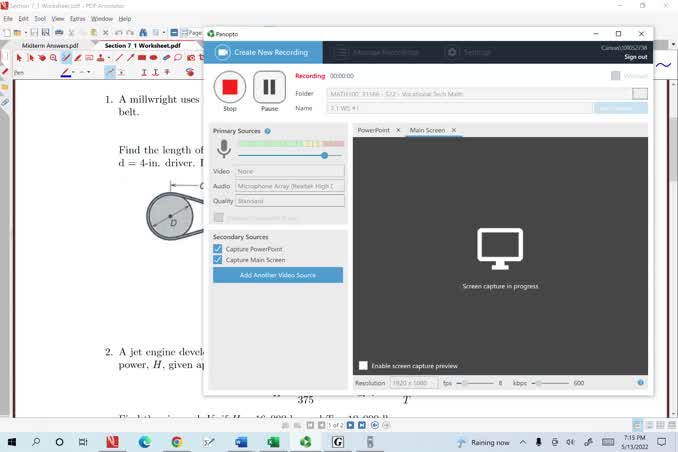Uncheck Capture PowerPoint checkbox

click(x=218, y=249)
